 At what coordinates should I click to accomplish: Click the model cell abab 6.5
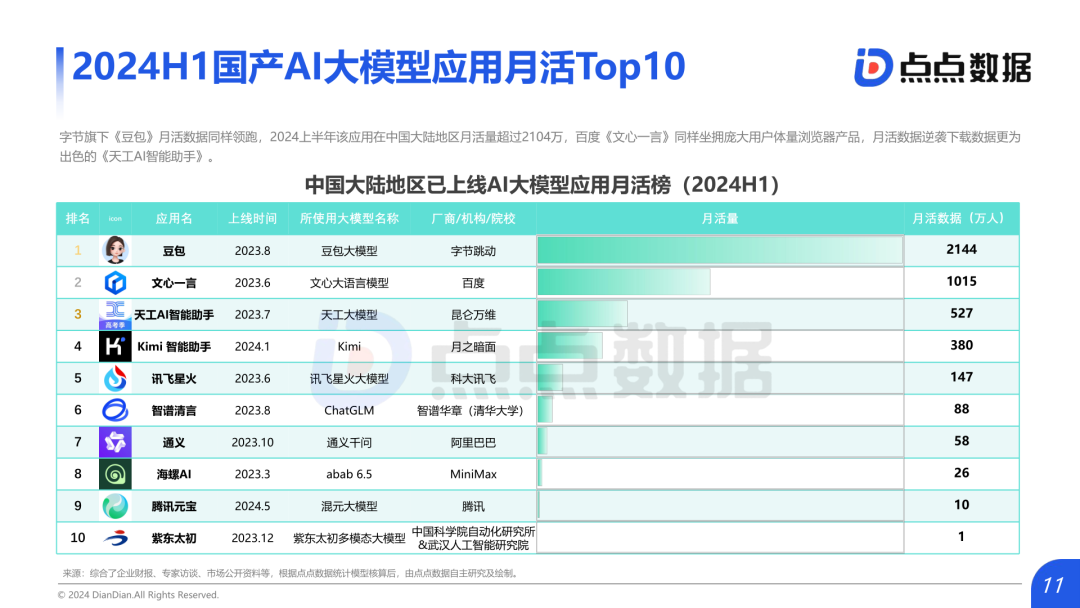tap(349, 474)
